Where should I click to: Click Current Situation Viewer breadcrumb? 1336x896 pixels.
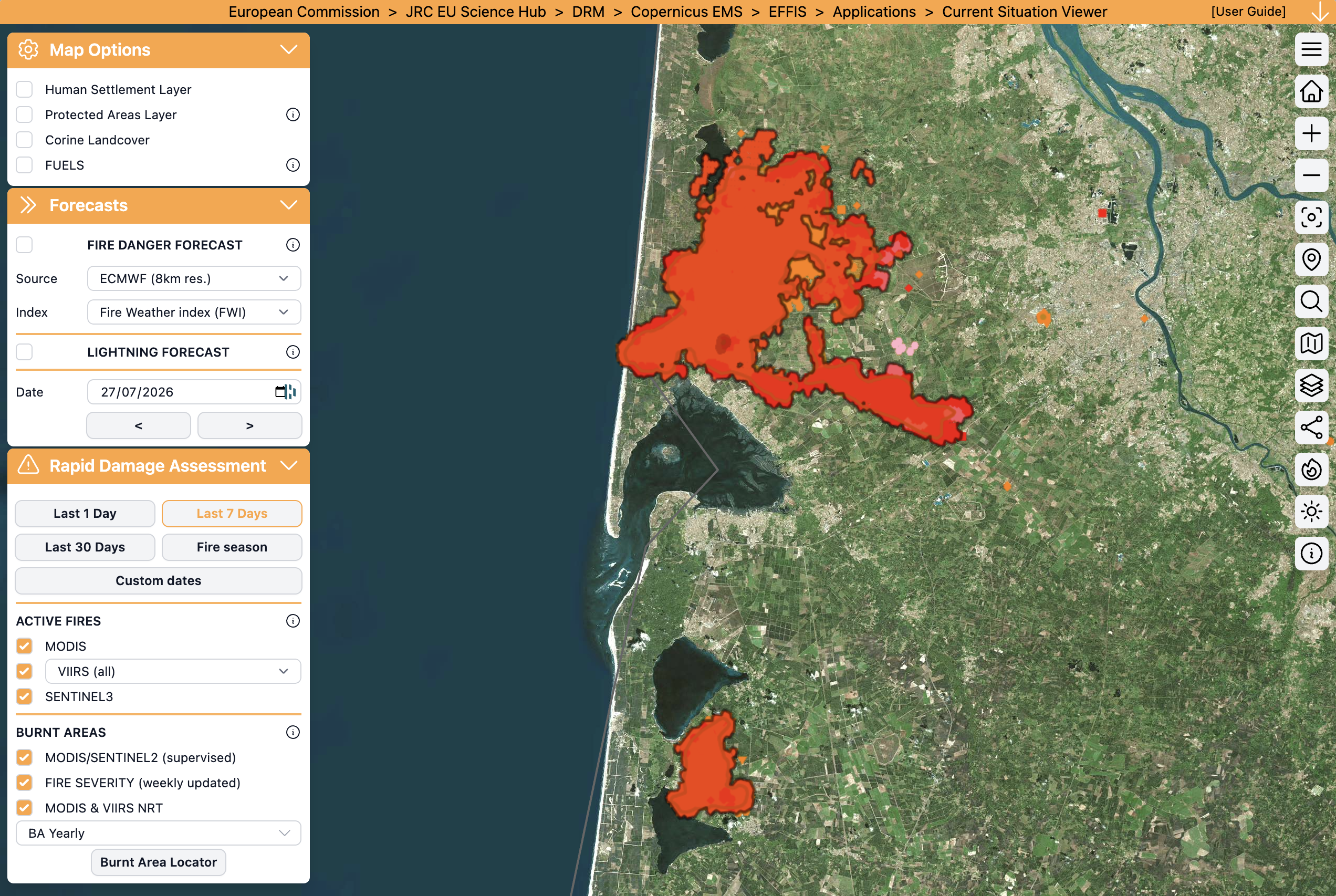coord(1025,12)
